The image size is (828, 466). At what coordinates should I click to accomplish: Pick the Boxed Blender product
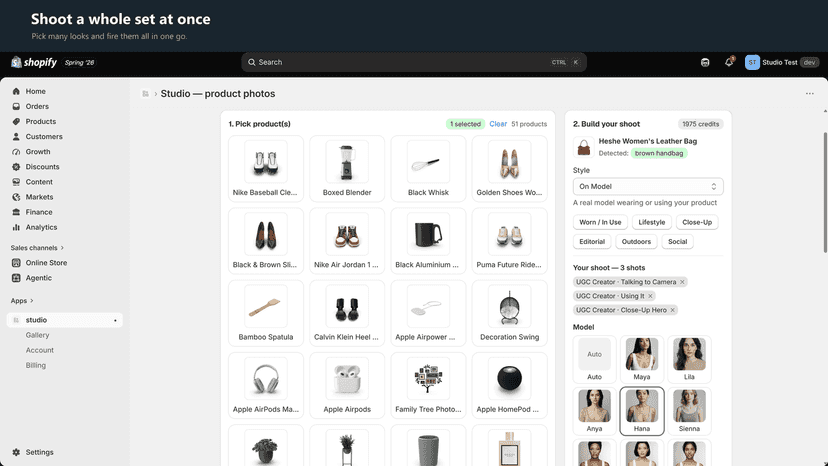pos(347,169)
